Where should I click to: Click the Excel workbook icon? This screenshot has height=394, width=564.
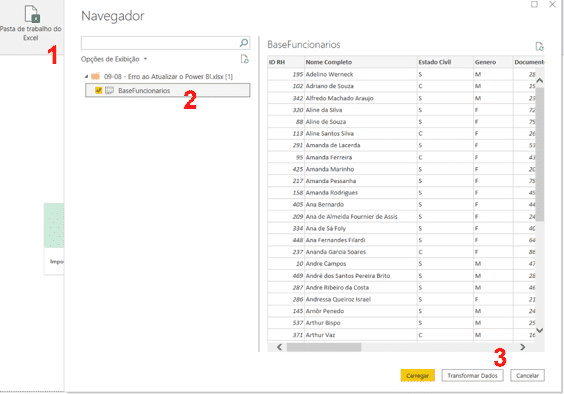[x=32, y=14]
